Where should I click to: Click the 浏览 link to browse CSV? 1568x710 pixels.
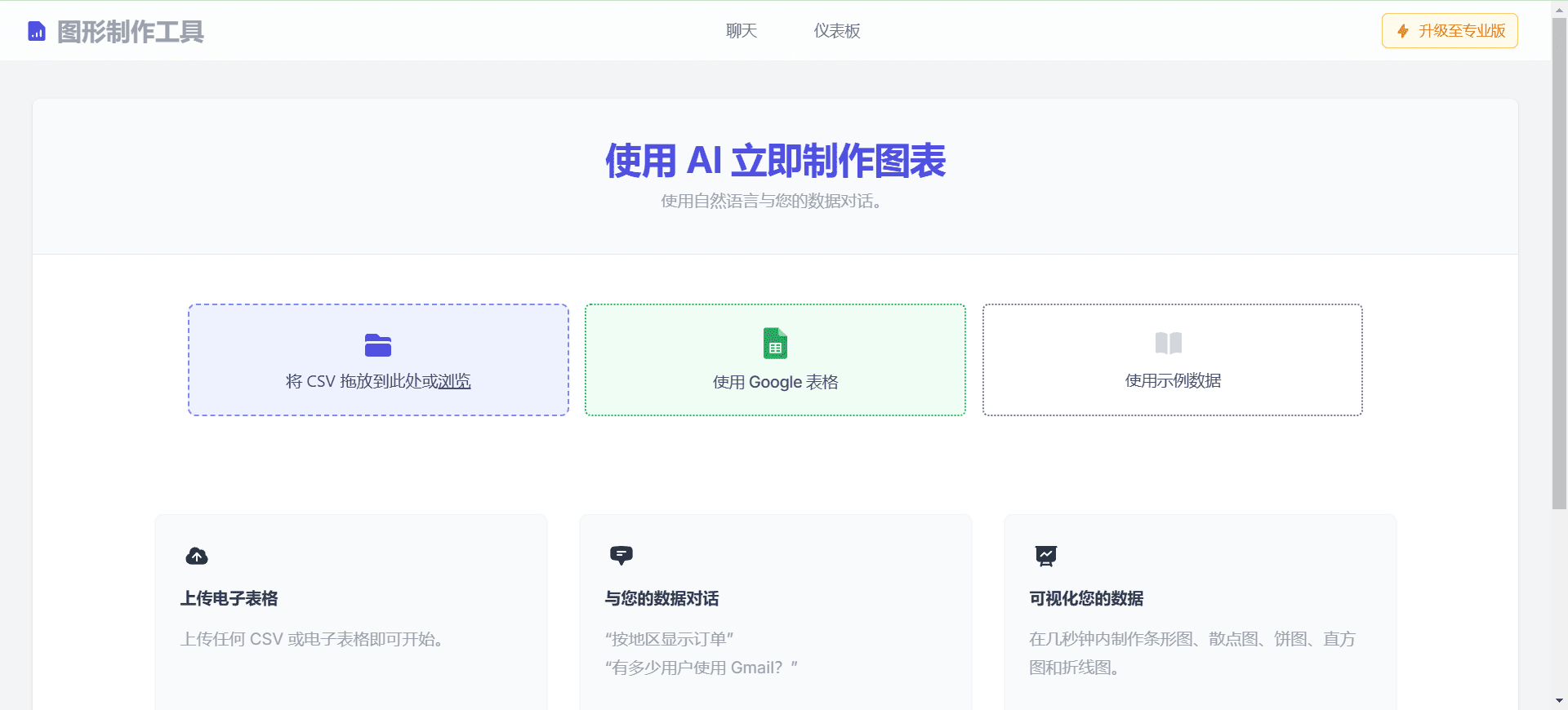454,381
